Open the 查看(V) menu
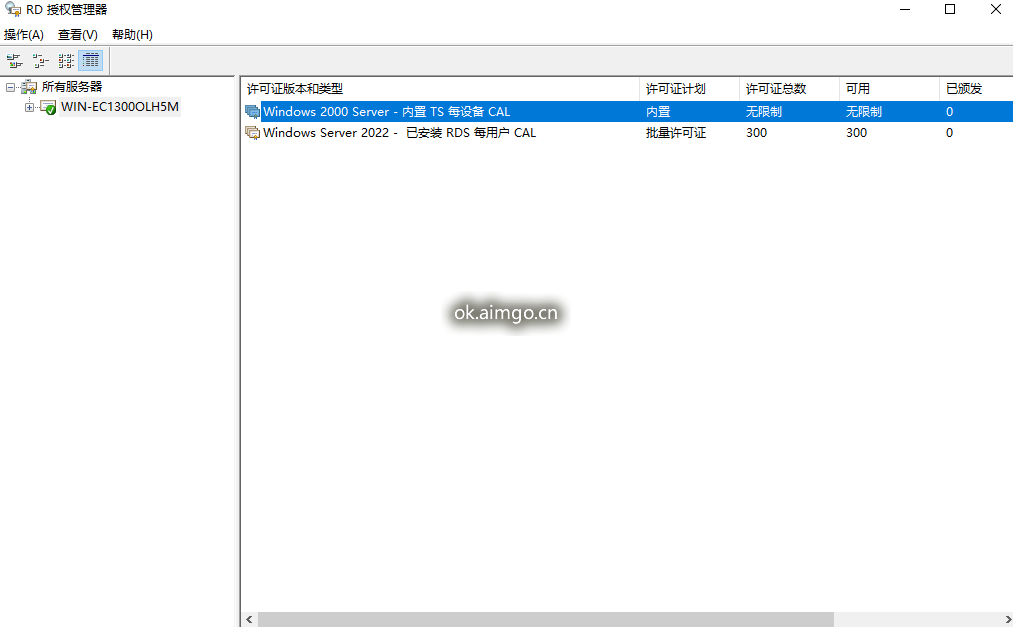This screenshot has height=627, width=1013. (x=78, y=35)
